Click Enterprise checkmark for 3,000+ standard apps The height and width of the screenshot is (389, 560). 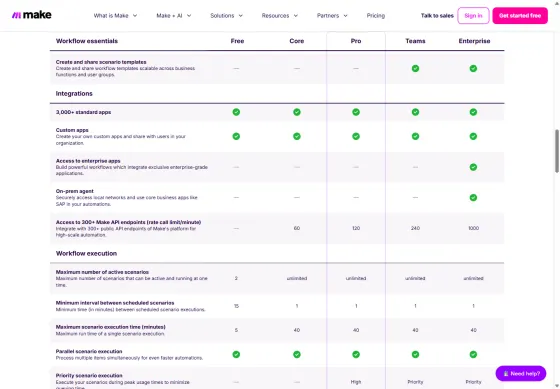pyautogui.click(x=473, y=112)
